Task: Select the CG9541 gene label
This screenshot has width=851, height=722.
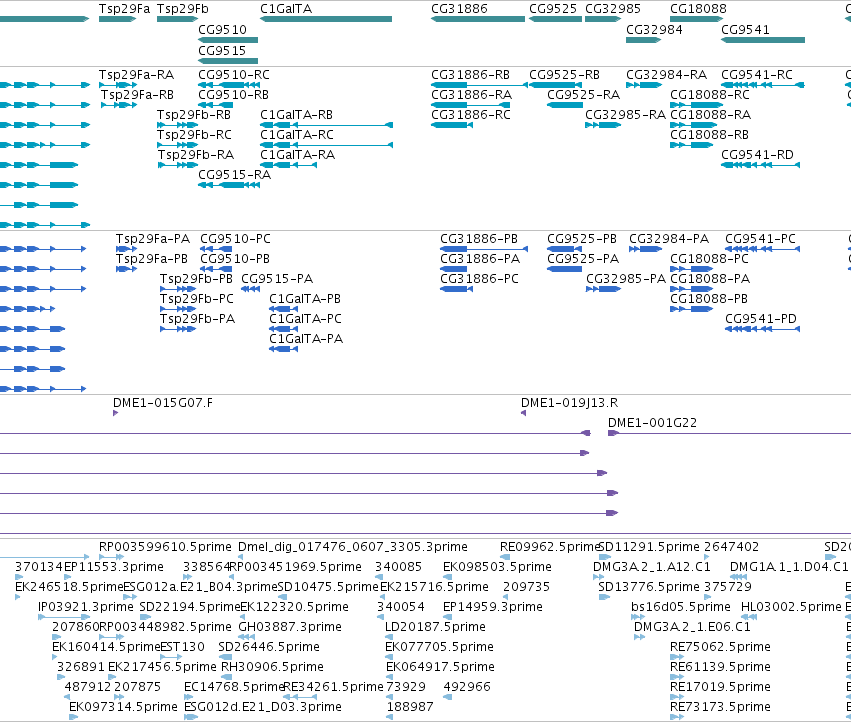Action: coord(745,29)
